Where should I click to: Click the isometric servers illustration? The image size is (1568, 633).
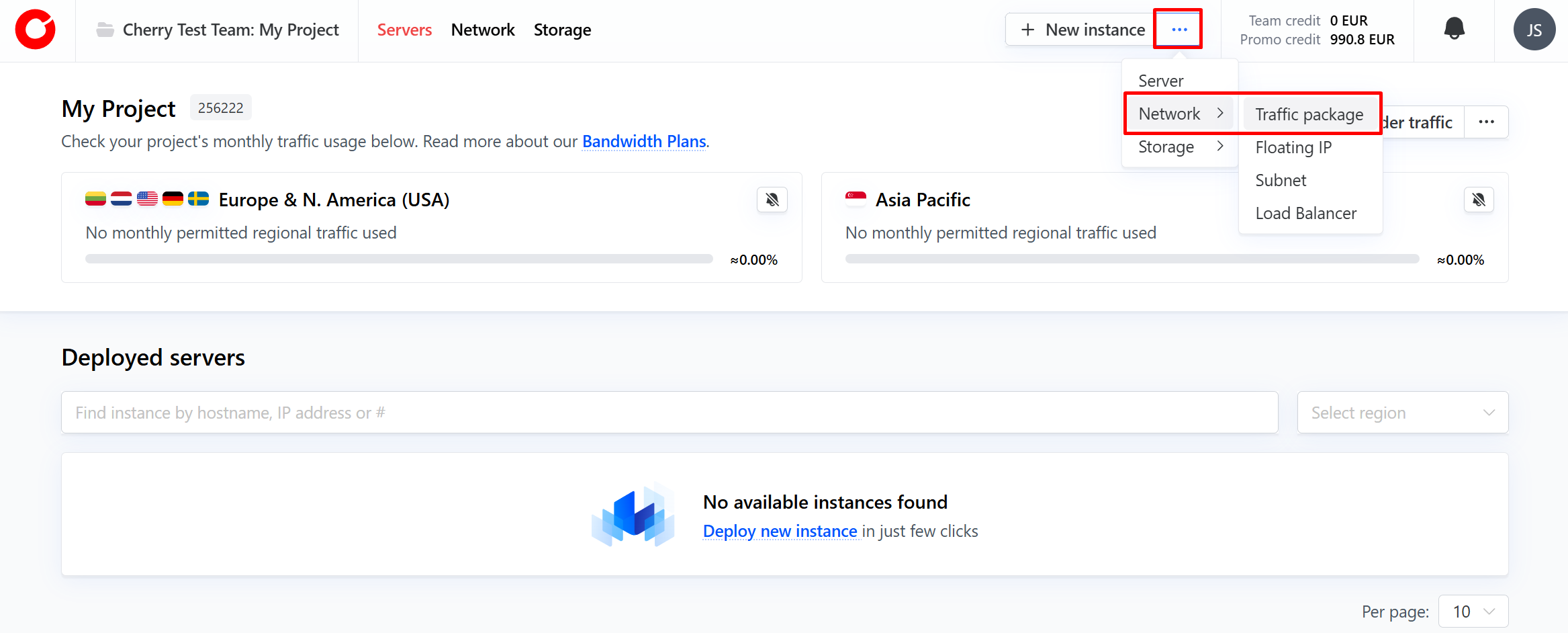(x=633, y=515)
